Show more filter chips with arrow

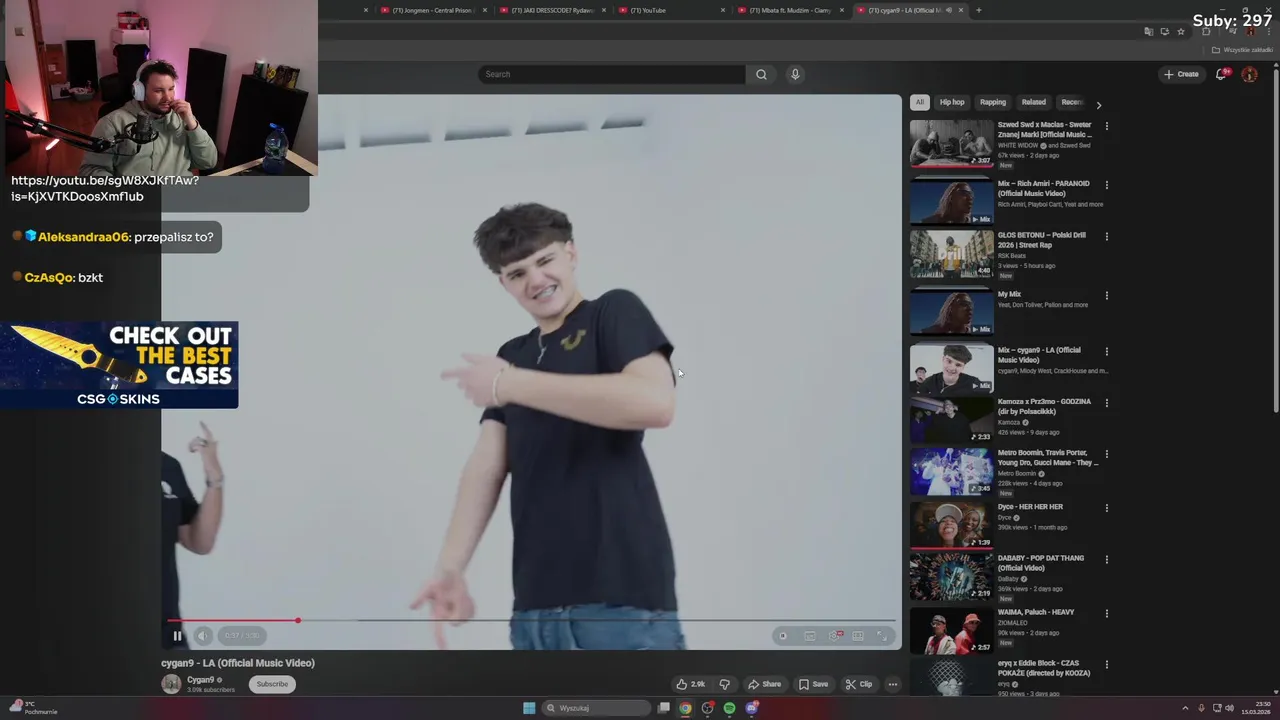1098,105
